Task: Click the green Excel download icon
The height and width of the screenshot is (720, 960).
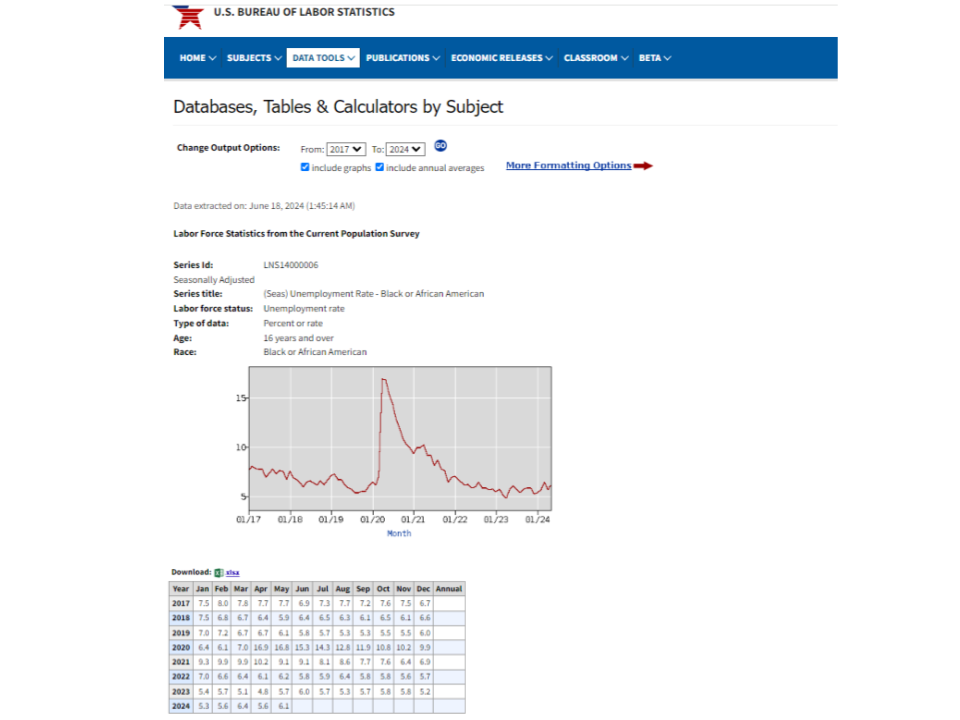Action: [218, 572]
